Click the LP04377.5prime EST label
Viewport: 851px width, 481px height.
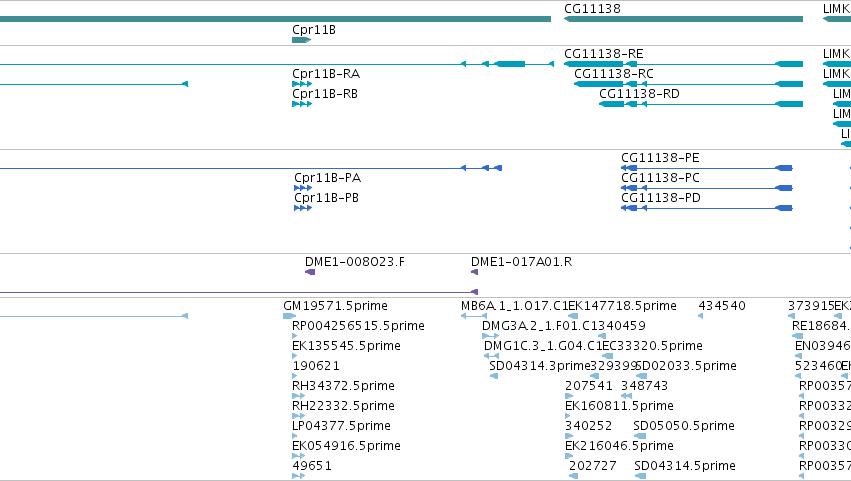pyautogui.click(x=341, y=426)
